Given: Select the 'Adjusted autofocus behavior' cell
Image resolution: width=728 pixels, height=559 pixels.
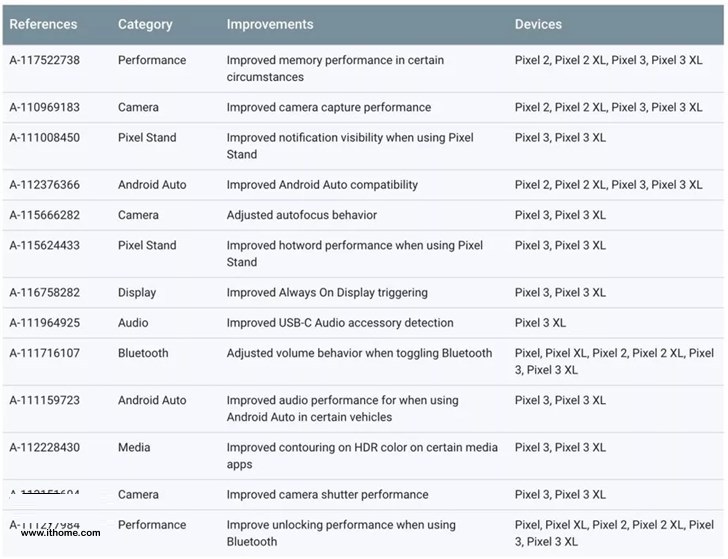Looking at the screenshot, I should (302, 215).
